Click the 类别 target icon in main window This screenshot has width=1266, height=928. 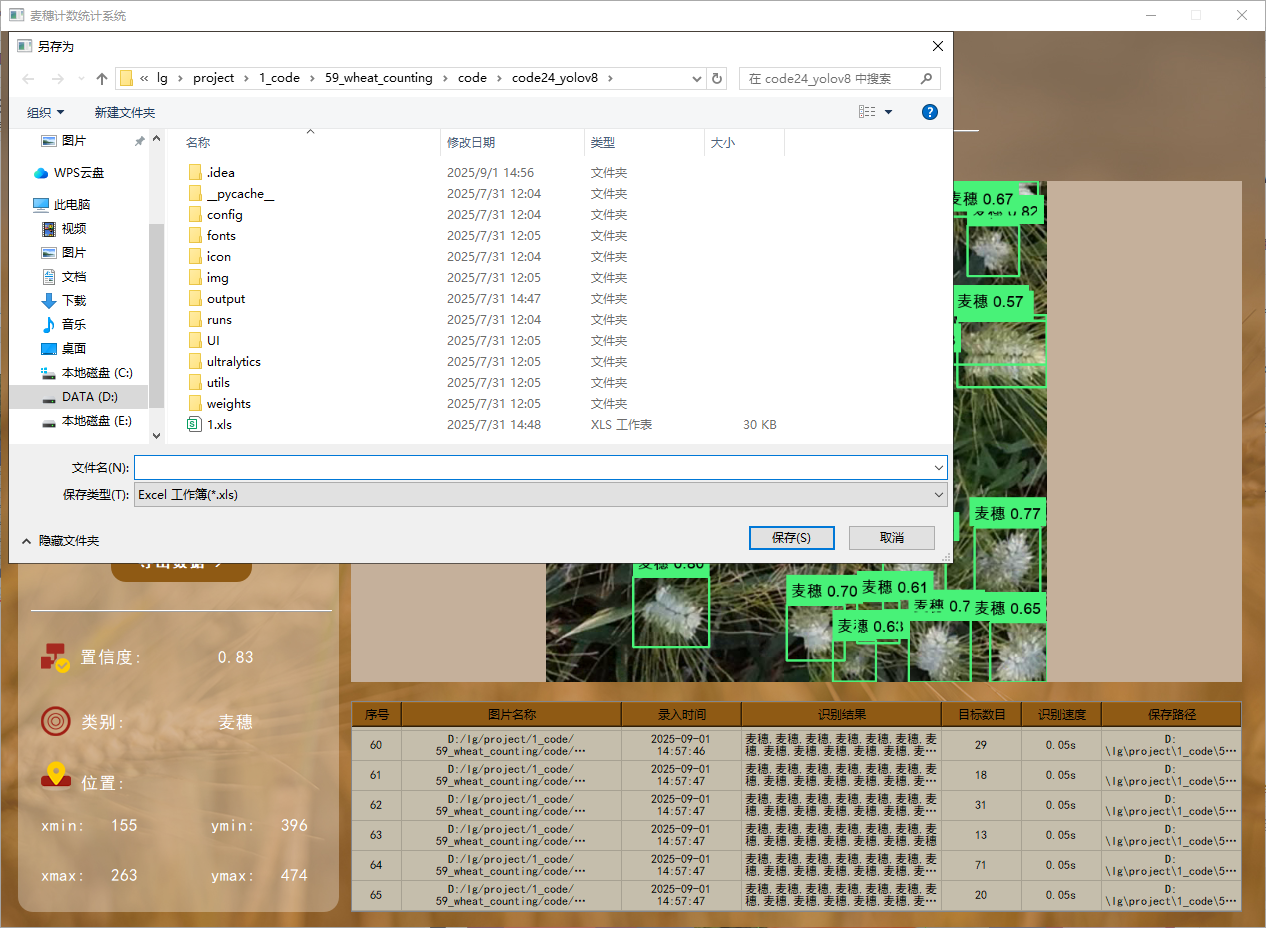pyautogui.click(x=55, y=721)
